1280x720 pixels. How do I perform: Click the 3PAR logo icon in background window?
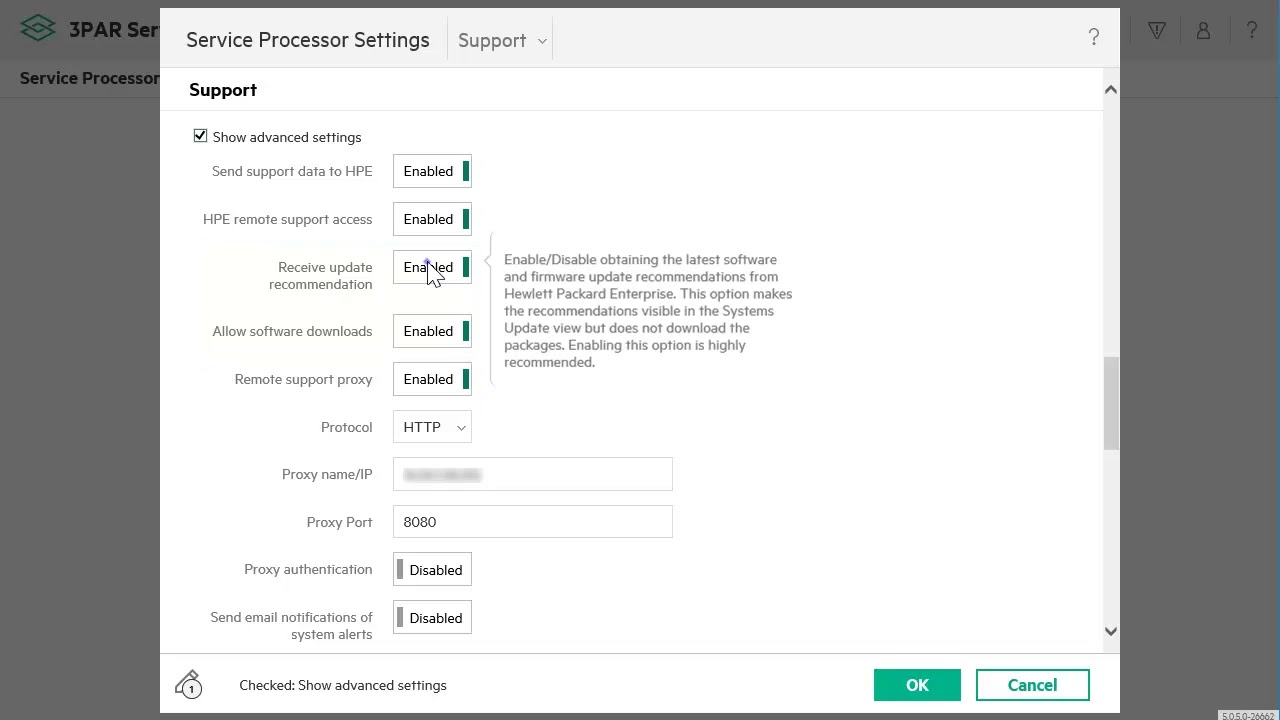coord(38,29)
